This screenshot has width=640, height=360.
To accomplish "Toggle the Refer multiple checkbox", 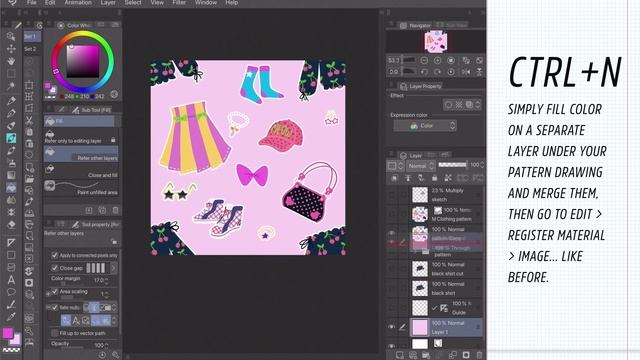I will tap(55, 307).
